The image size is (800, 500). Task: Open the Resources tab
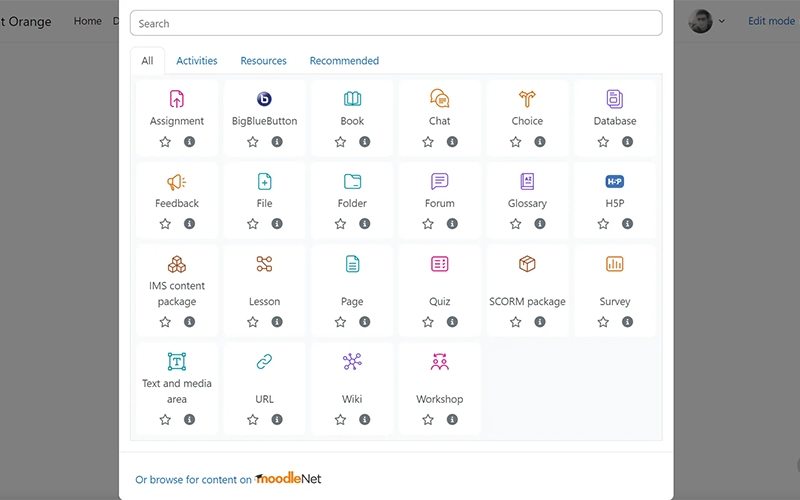point(264,61)
